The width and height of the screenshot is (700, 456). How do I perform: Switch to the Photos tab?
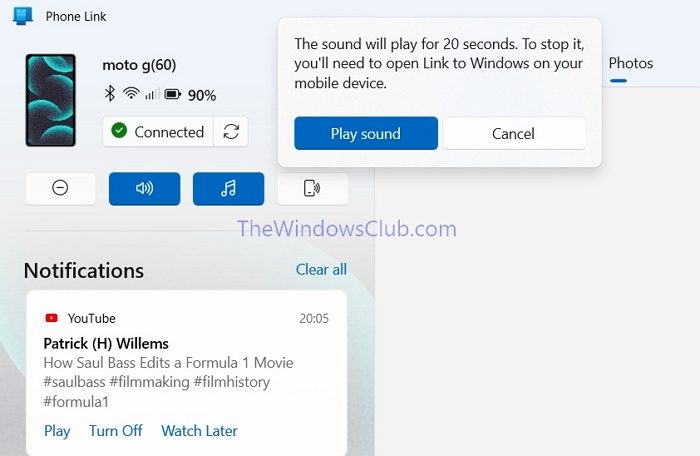tap(631, 63)
